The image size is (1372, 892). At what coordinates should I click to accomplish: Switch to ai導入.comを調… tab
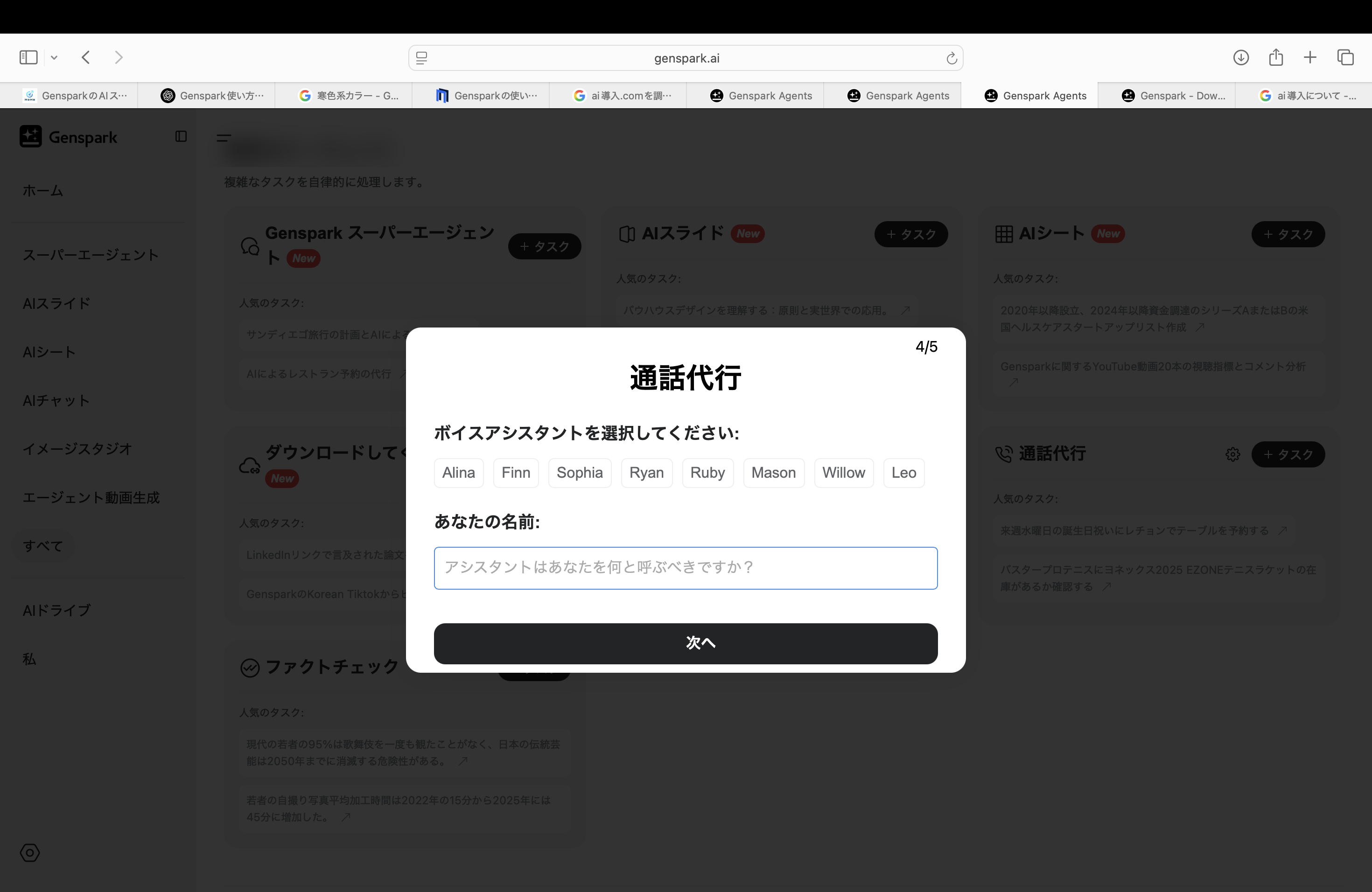click(618, 96)
